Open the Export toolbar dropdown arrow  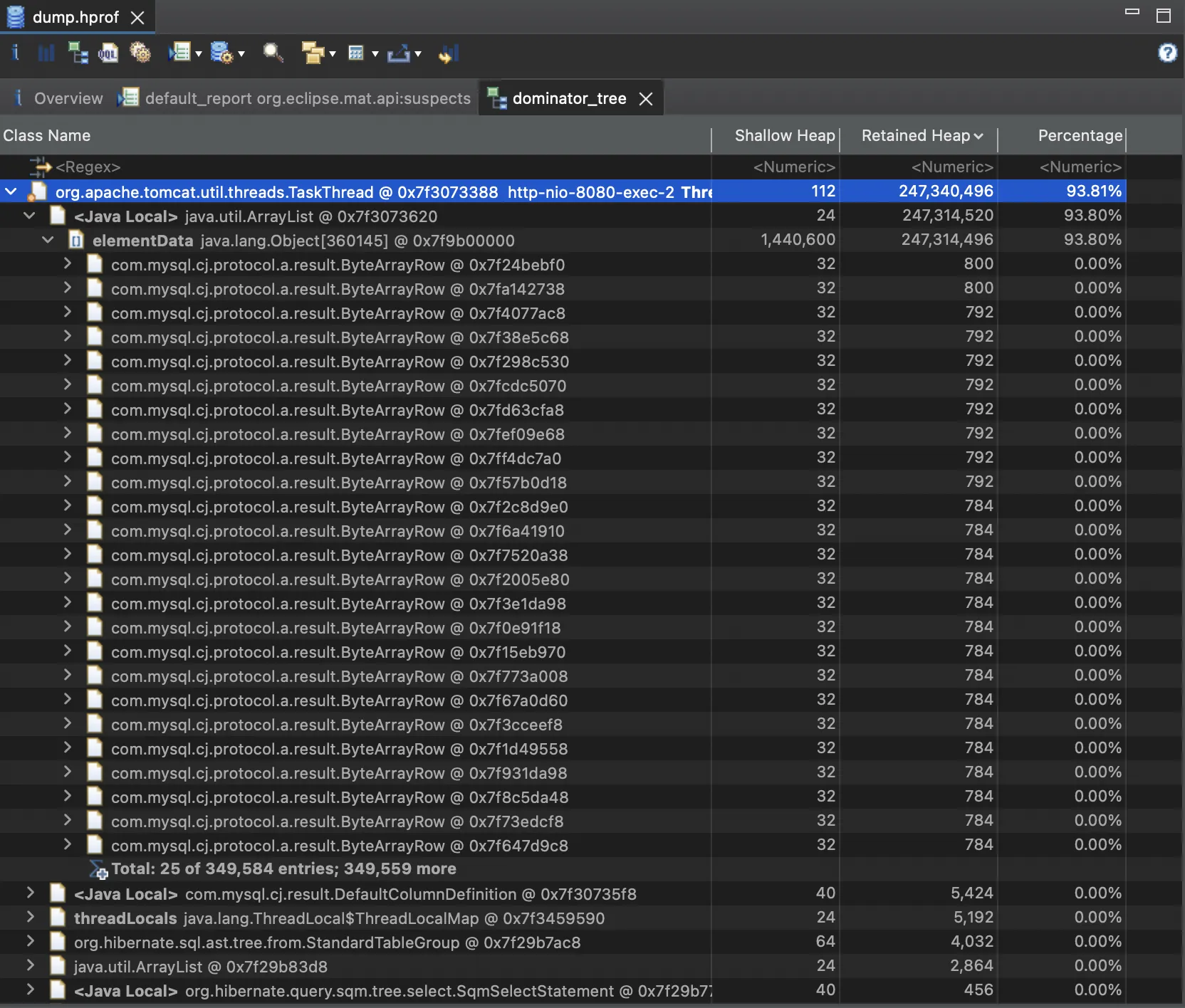(x=418, y=53)
